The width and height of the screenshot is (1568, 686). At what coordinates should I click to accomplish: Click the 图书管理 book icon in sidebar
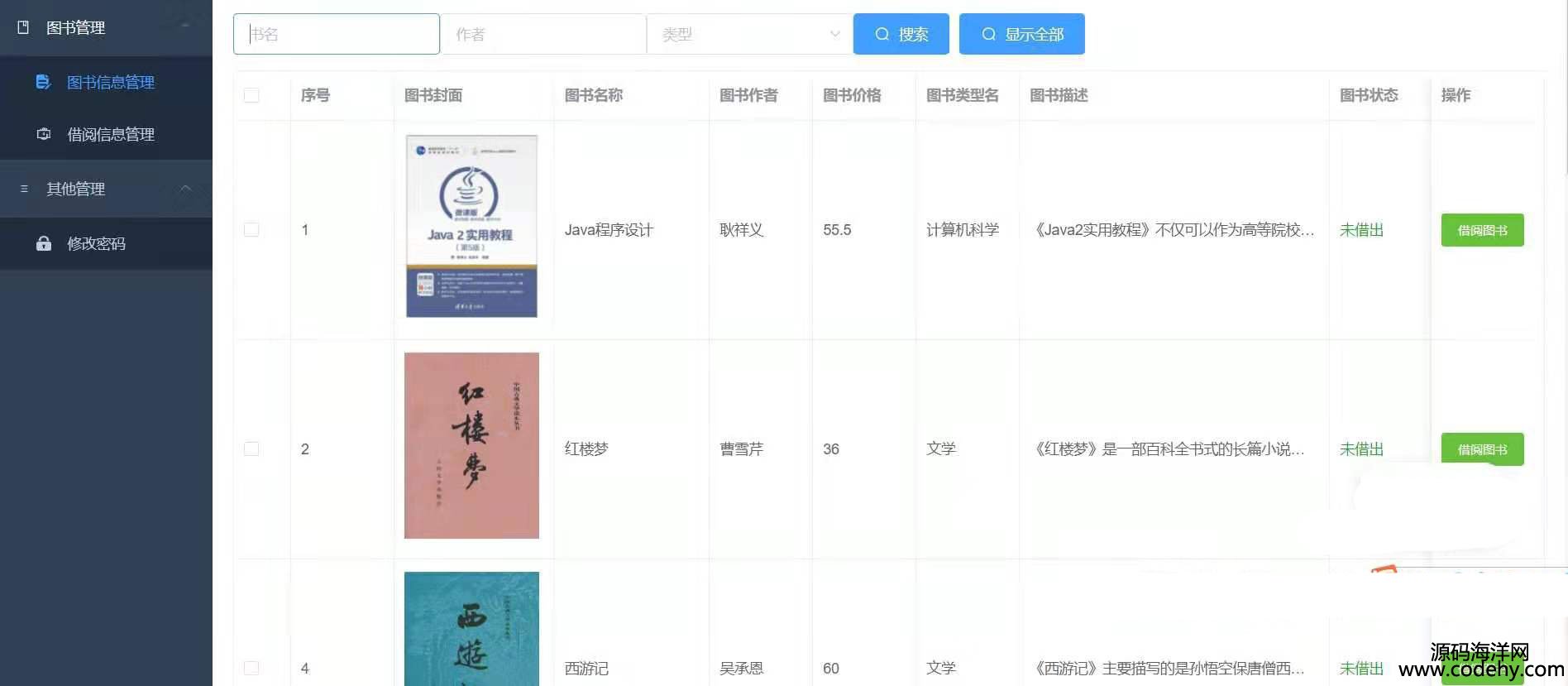pyautogui.click(x=23, y=27)
